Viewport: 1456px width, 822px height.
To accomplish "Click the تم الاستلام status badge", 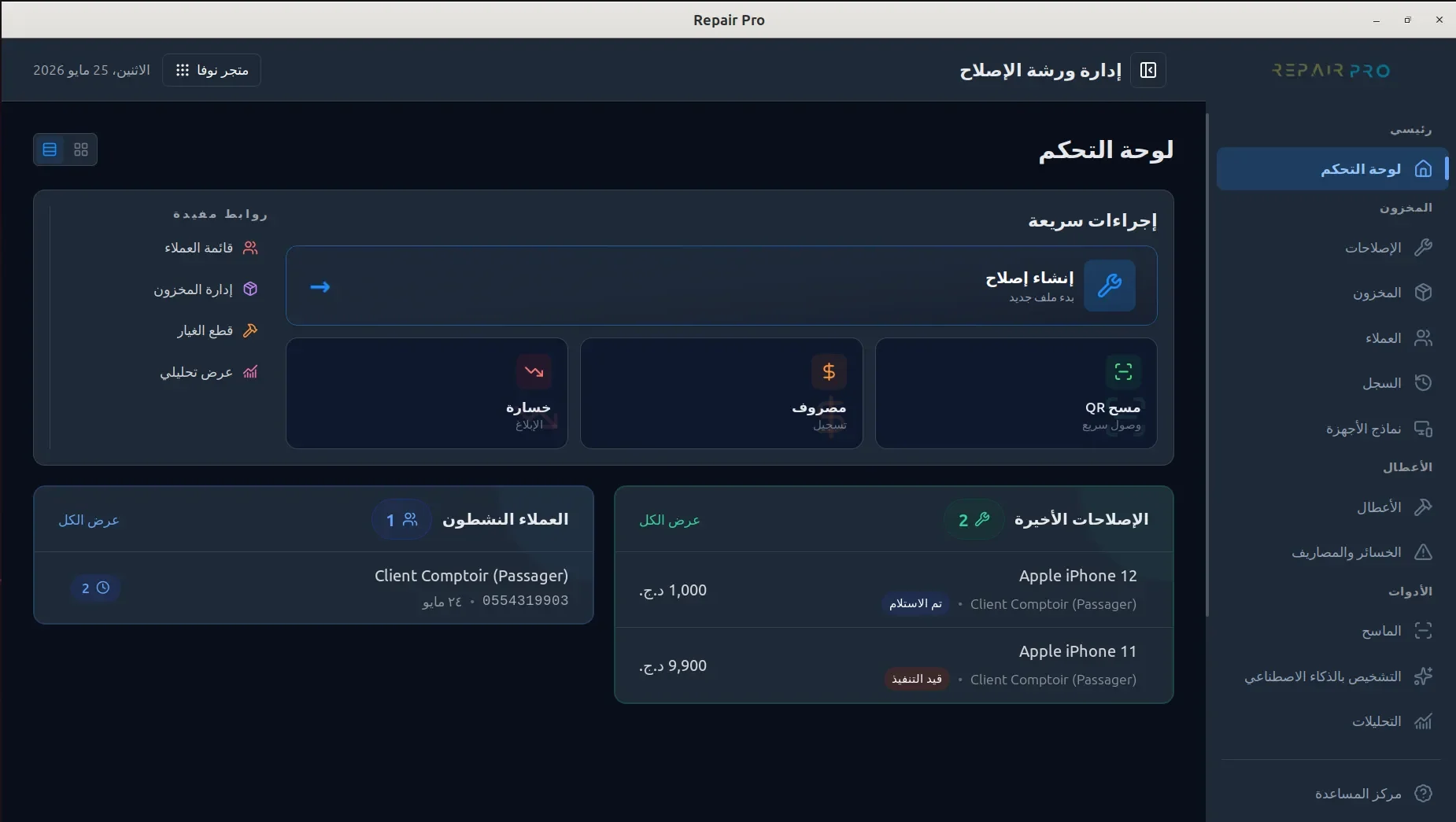I will coord(915,603).
